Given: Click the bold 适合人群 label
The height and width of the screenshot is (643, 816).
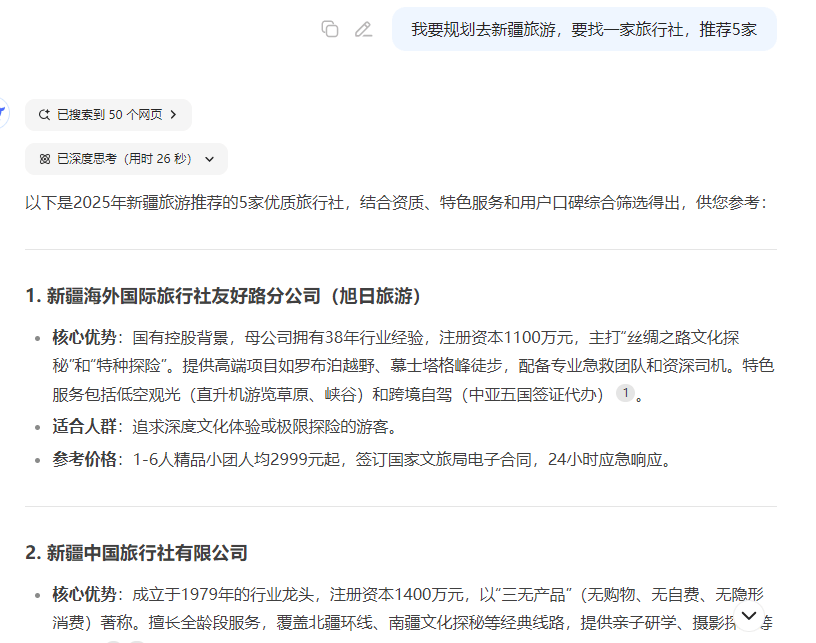Looking at the screenshot, I should click(x=84, y=427).
